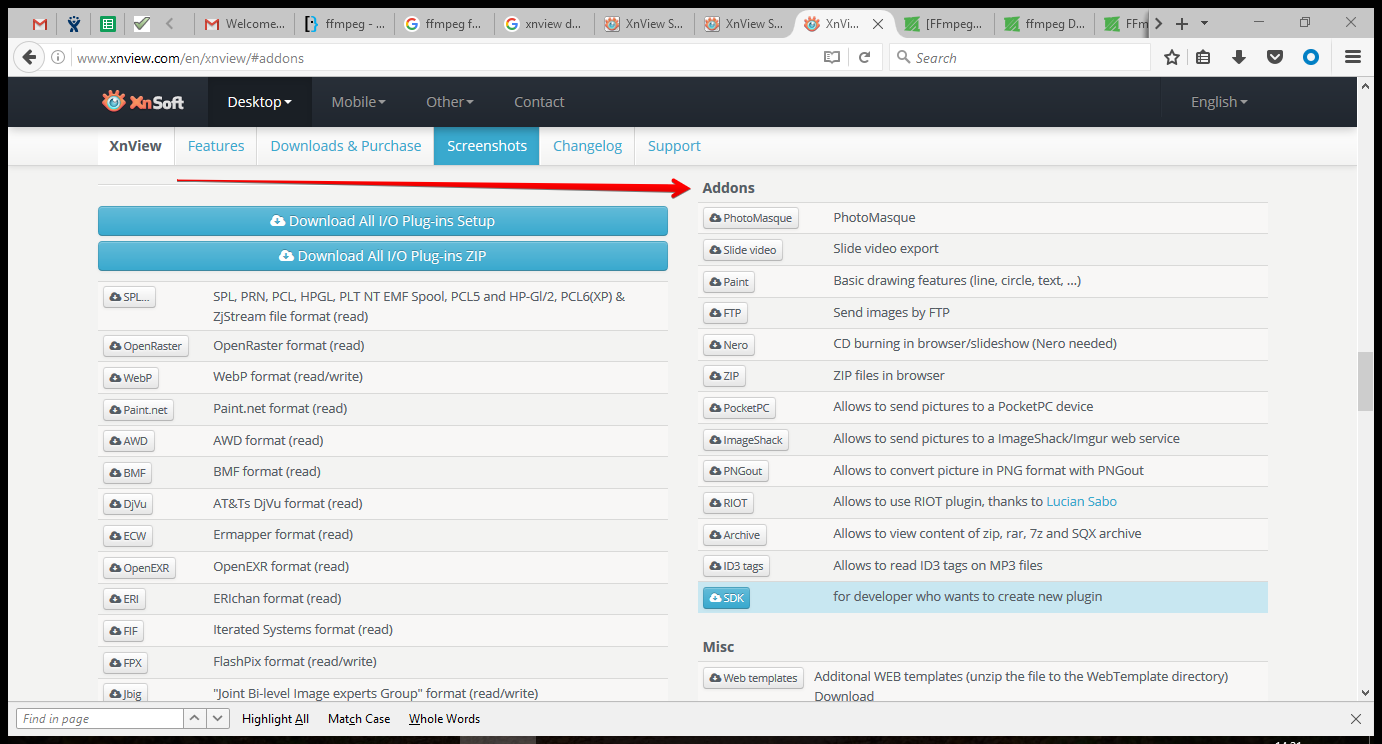Screen dimensions: 1382x744
Task: Click the scrollbar up arrow
Action: (x=1365, y=87)
